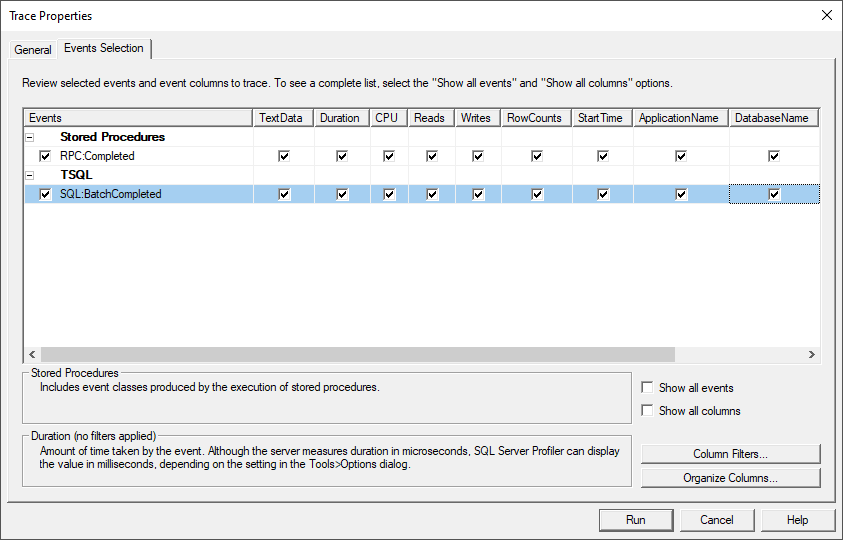Image resolution: width=843 pixels, height=540 pixels.
Task: Toggle Writes for RPC:Completed
Action: point(478,156)
